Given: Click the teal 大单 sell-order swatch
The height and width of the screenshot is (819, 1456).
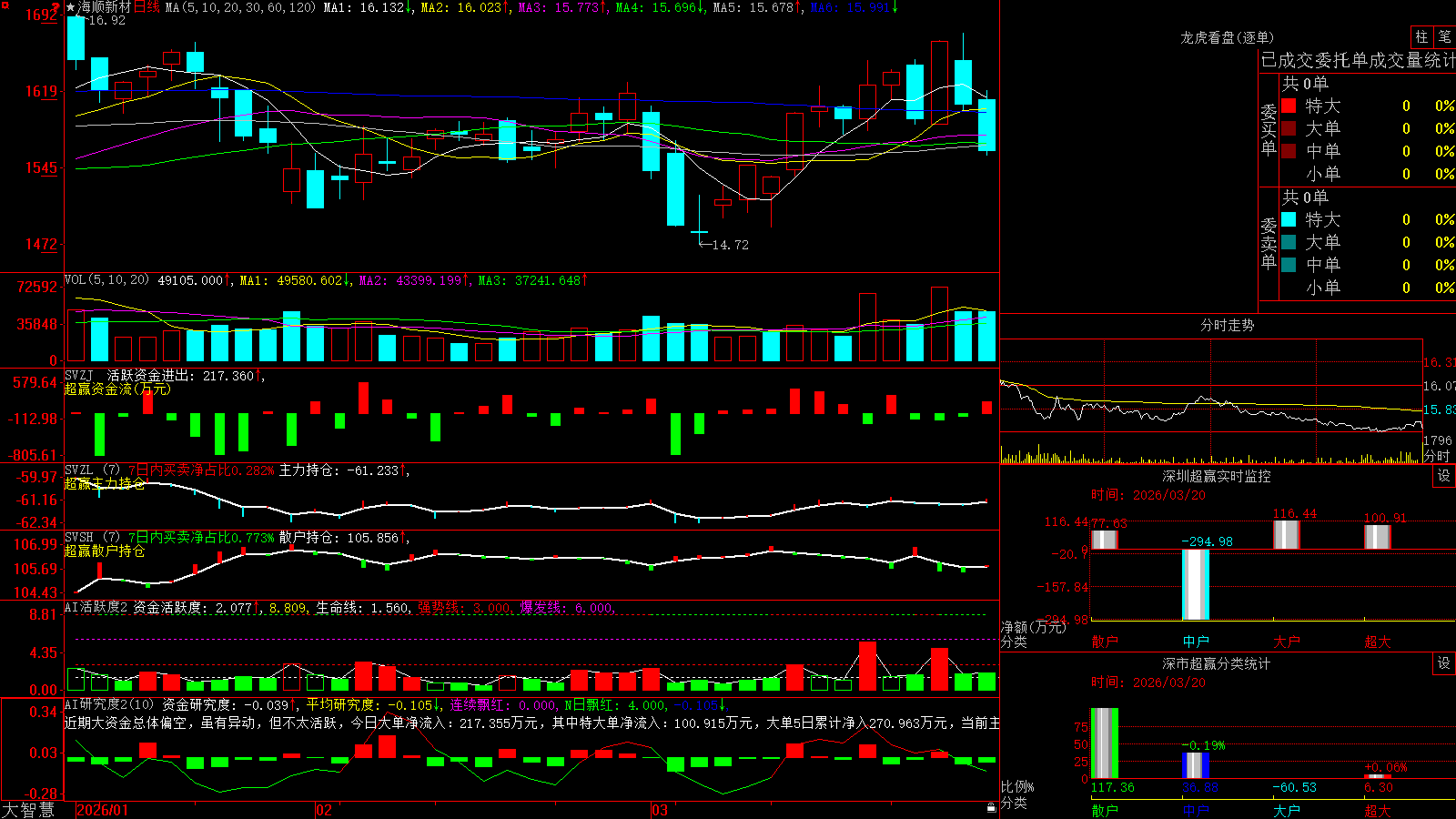Looking at the screenshot, I should [x=1289, y=242].
